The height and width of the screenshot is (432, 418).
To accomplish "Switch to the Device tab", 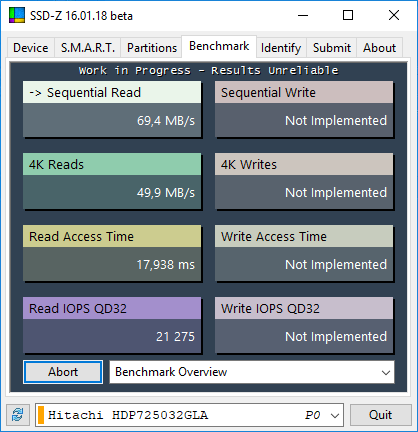I will 31,48.
